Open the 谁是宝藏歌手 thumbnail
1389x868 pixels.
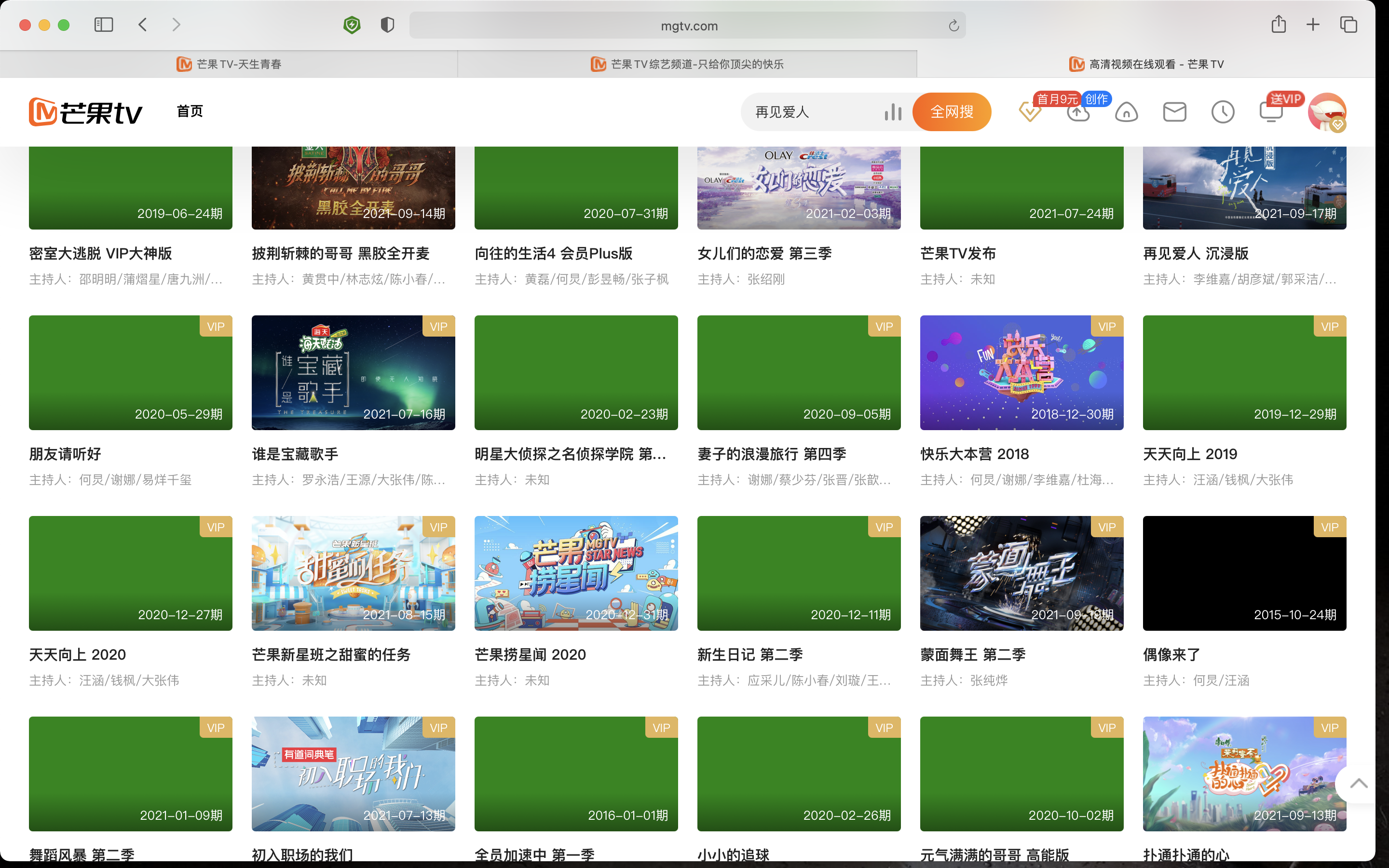pos(353,373)
